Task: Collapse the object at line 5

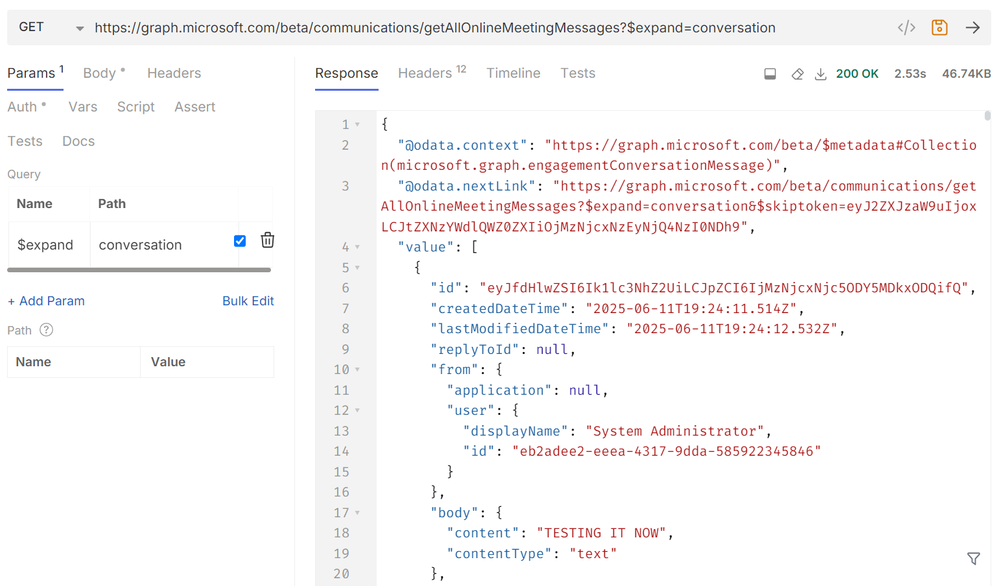Action: [x=357, y=268]
